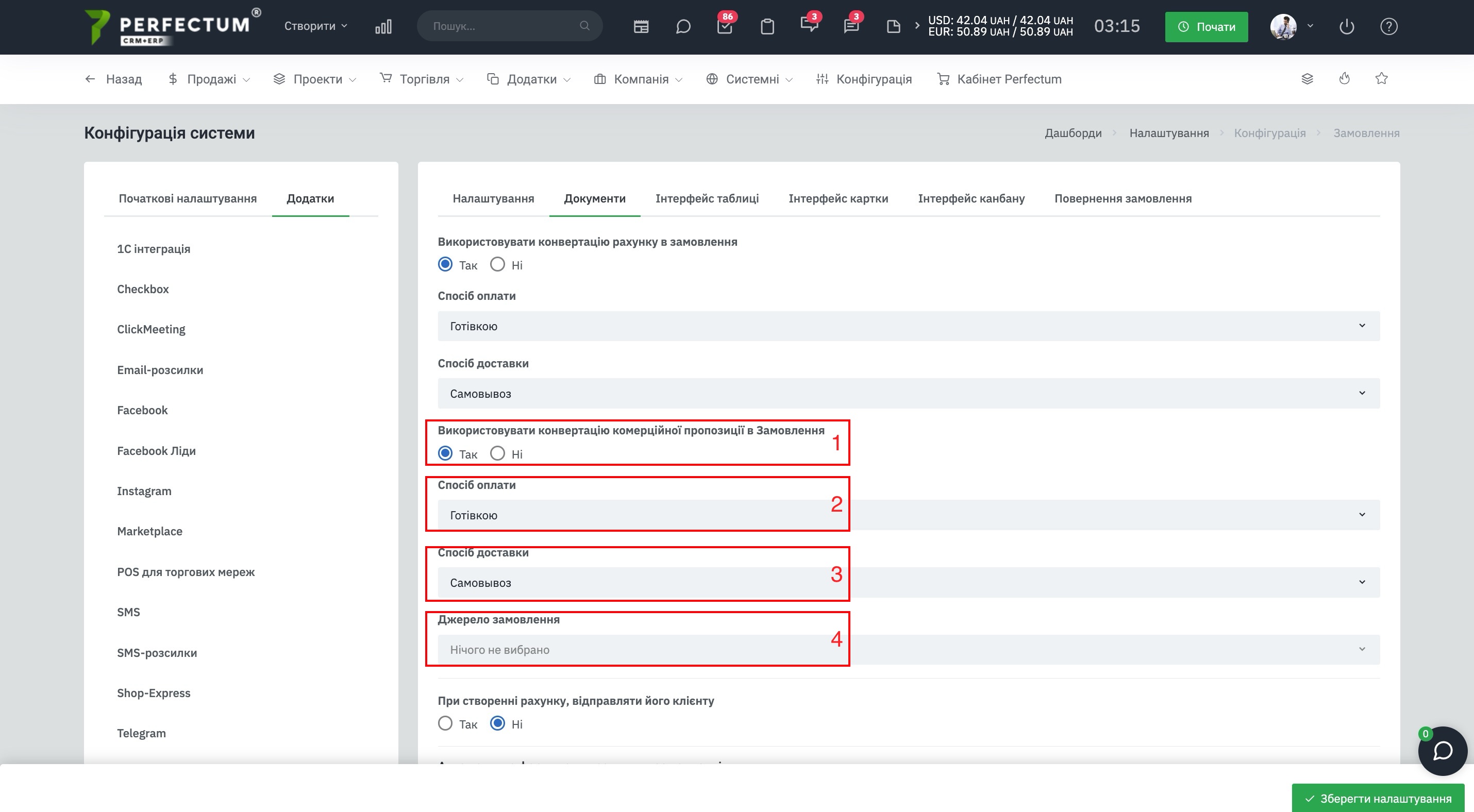Select Ні for invoice conversion to order
1474x812 pixels.
tap(498, 264)
